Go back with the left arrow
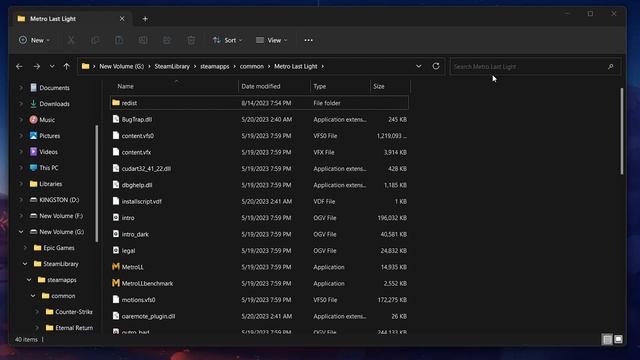 pos(19,66)
